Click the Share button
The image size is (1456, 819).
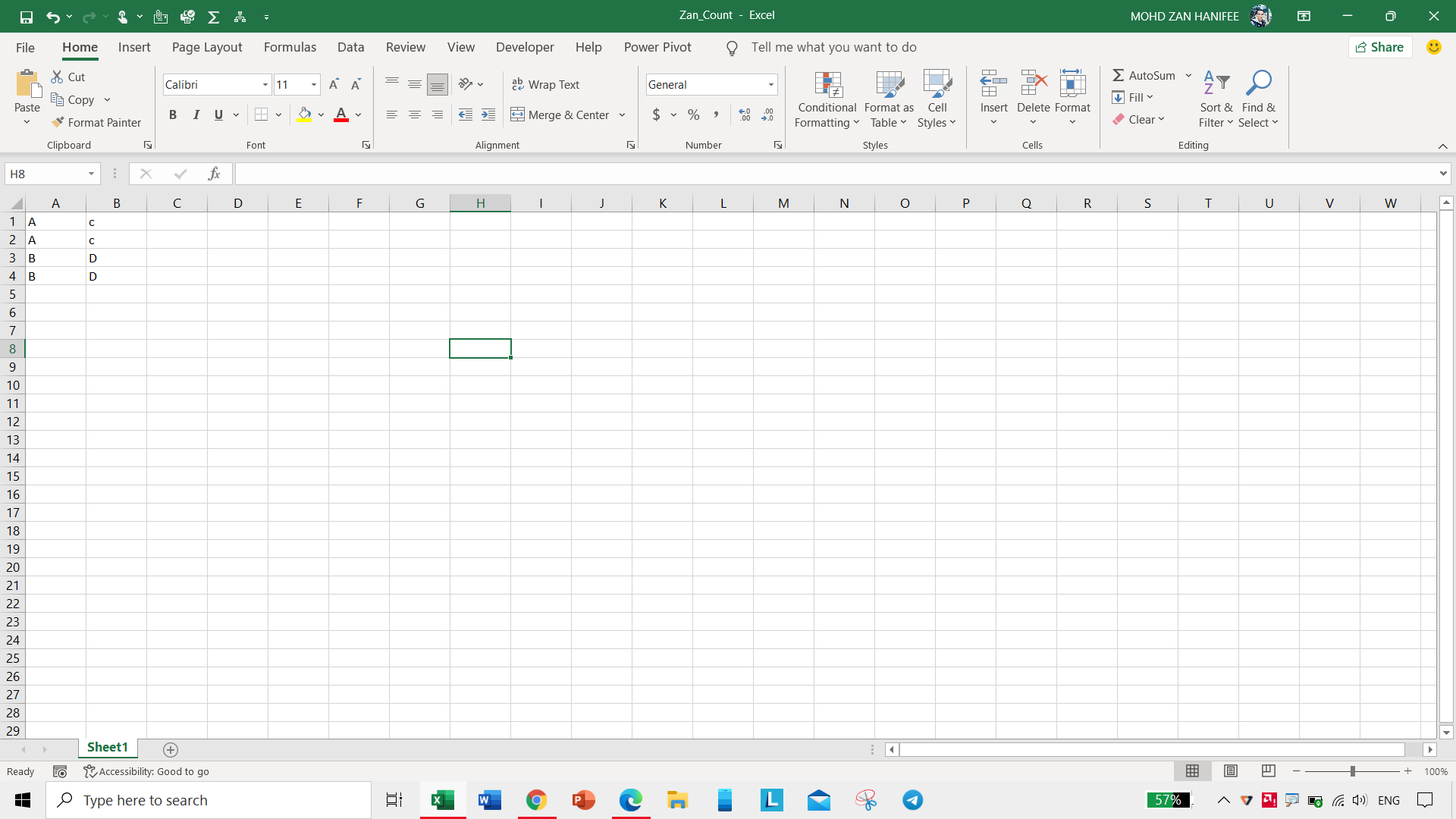click(1379, 46)
